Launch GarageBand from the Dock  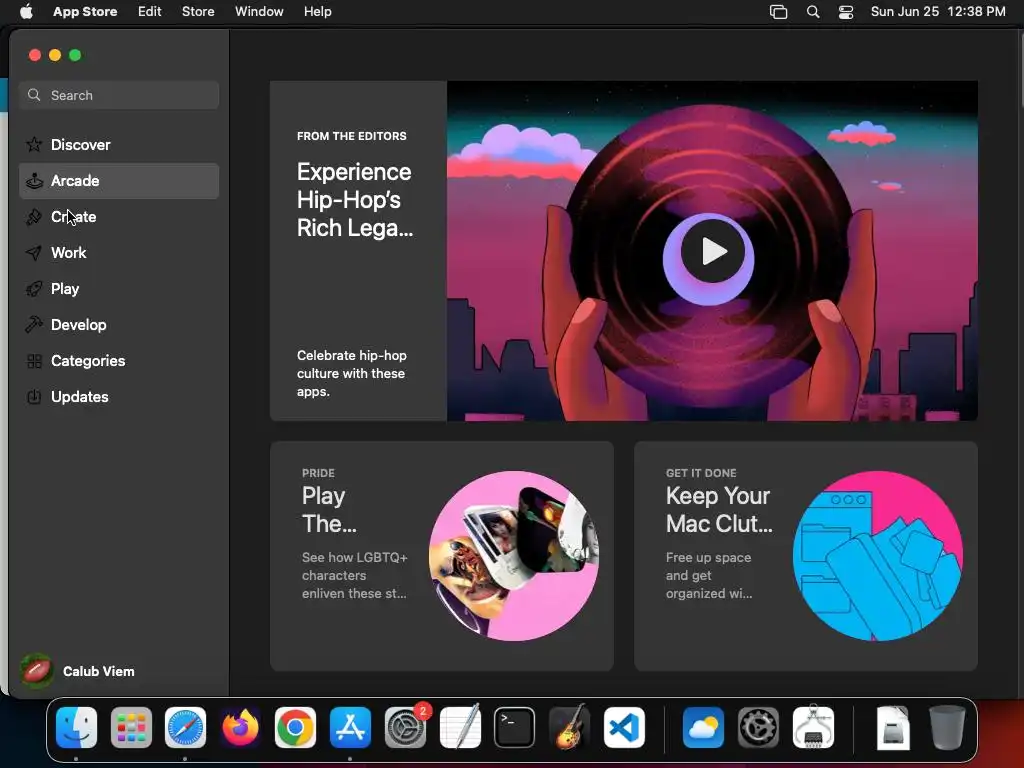click(569, 727)
